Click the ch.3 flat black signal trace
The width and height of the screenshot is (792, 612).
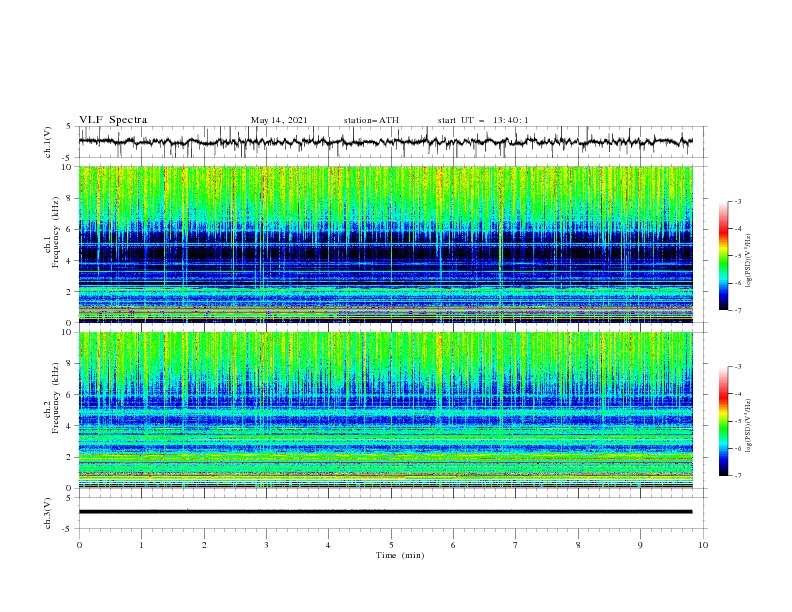pyautogui.click(x=385, y=512)
